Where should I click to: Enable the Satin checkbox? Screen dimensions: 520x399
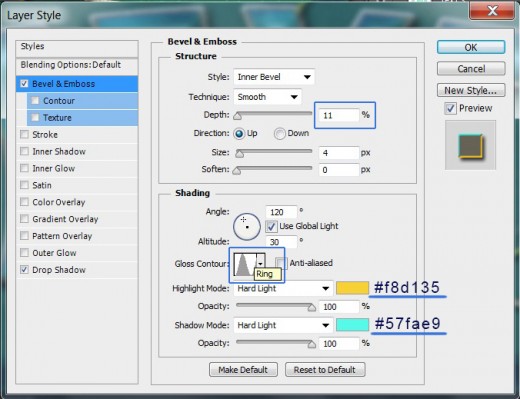point(24,185)
